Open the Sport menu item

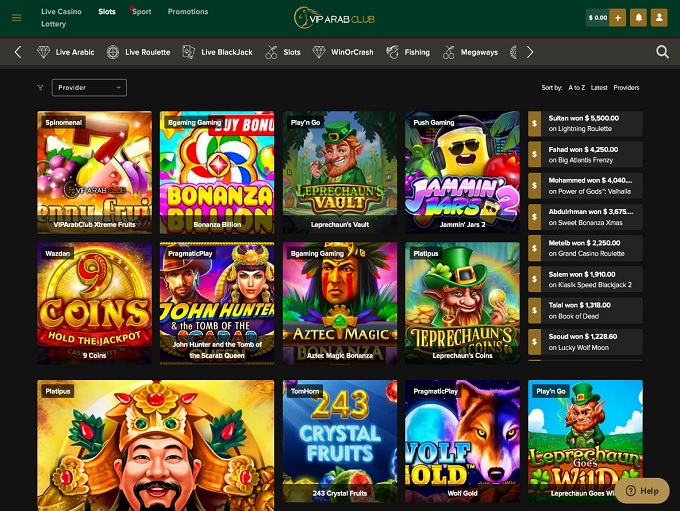tap(141, 12)
